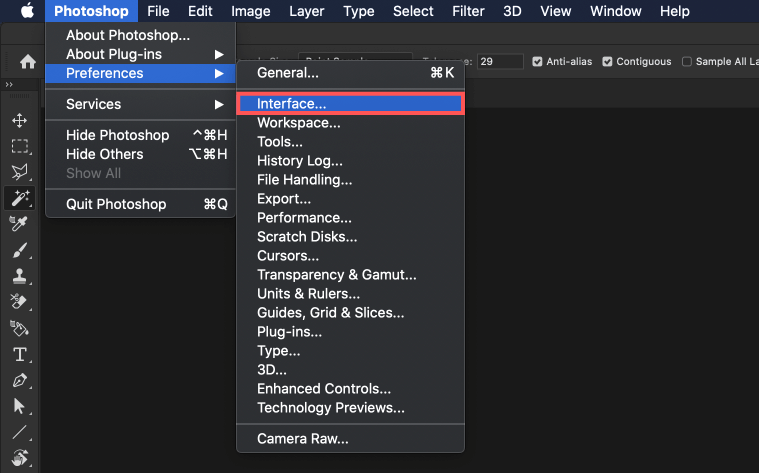
Task: Select the Paint Bucket tool
Action: (19, 328)
